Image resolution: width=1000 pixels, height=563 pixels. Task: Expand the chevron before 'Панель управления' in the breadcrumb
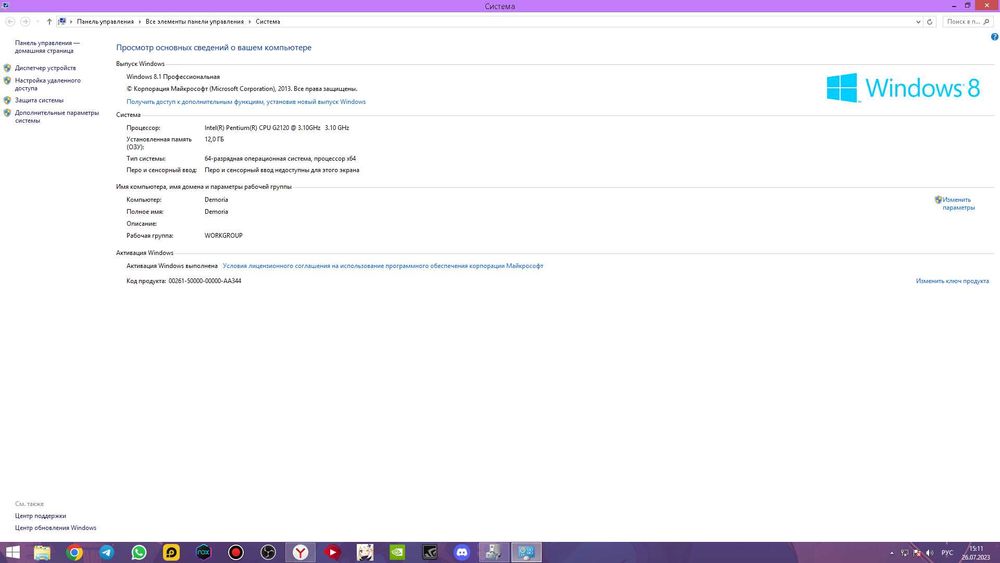tap(71, 22)
